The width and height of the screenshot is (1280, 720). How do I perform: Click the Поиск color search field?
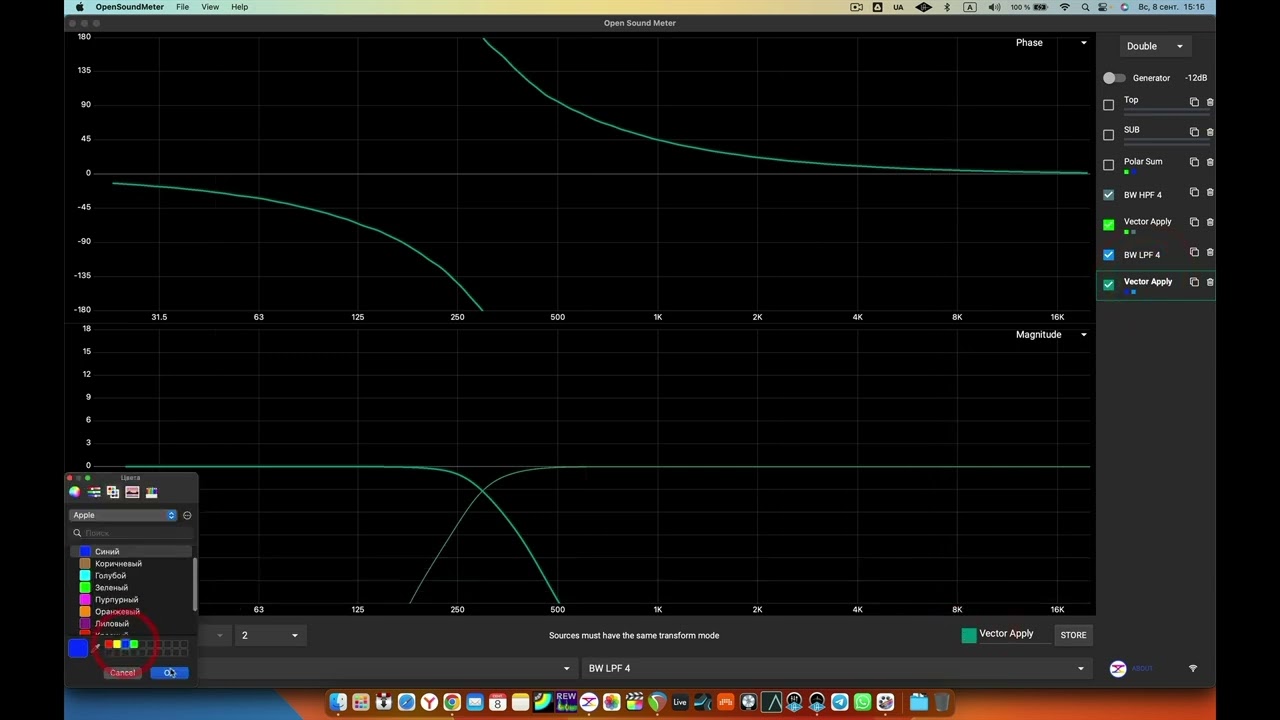click(x=131, y=533)
